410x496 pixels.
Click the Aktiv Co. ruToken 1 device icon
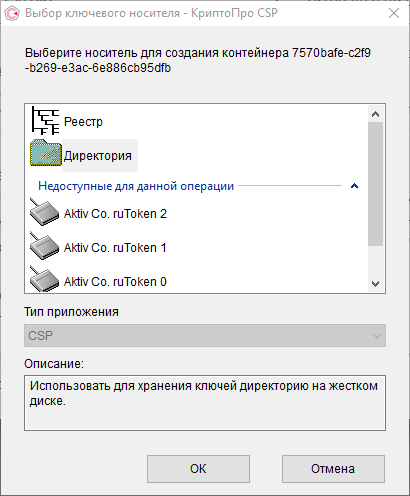44,246
